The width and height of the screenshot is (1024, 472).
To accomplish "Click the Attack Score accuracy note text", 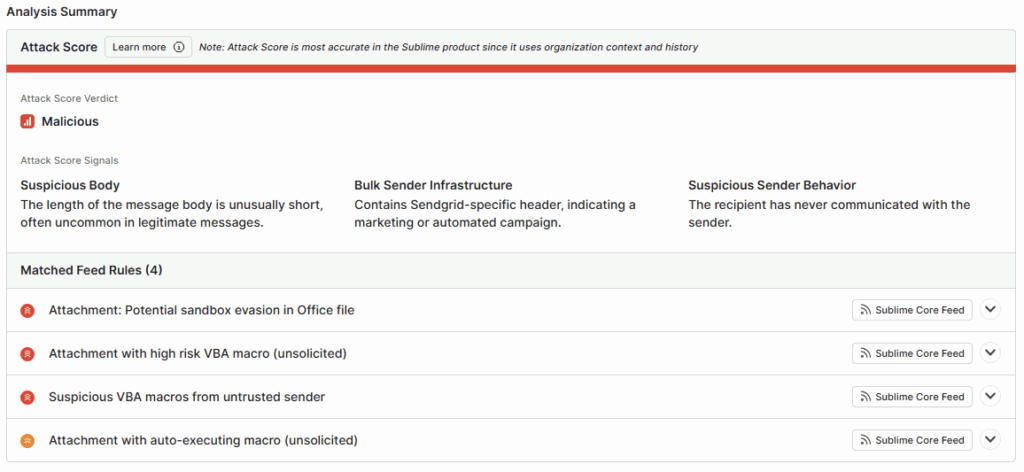I will pos(448,48).
